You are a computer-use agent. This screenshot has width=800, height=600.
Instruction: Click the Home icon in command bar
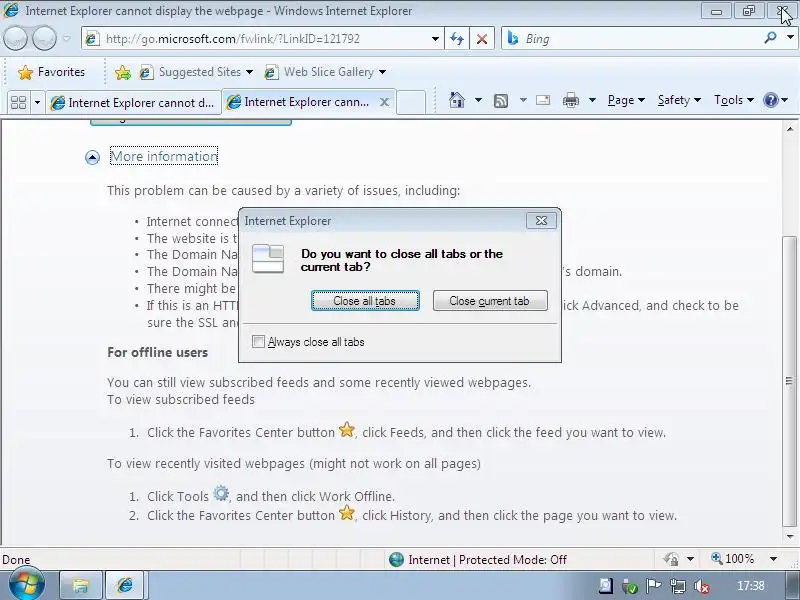click(x=457, y=100)
